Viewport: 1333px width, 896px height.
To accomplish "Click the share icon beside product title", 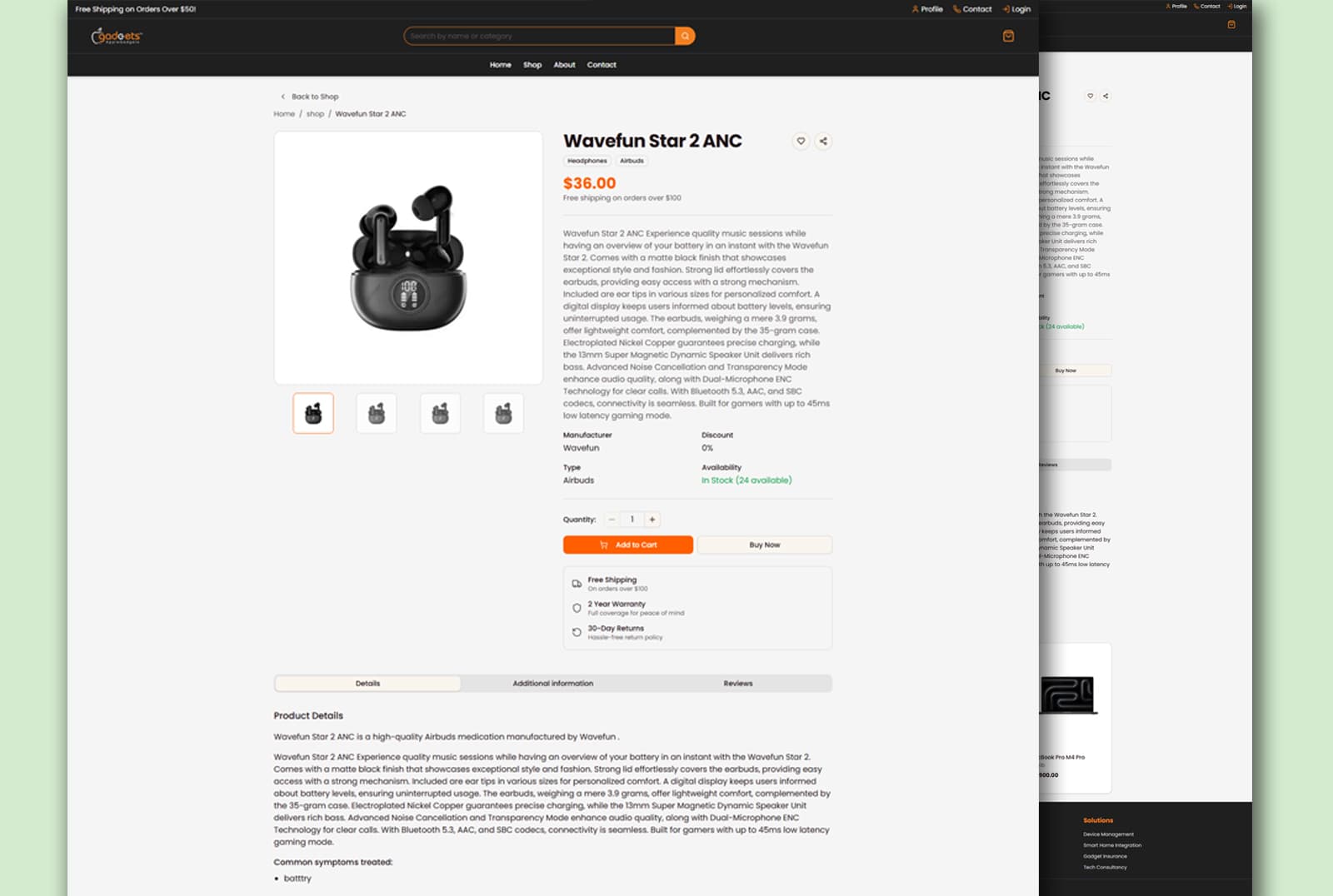I will click(x=823, y=141).
